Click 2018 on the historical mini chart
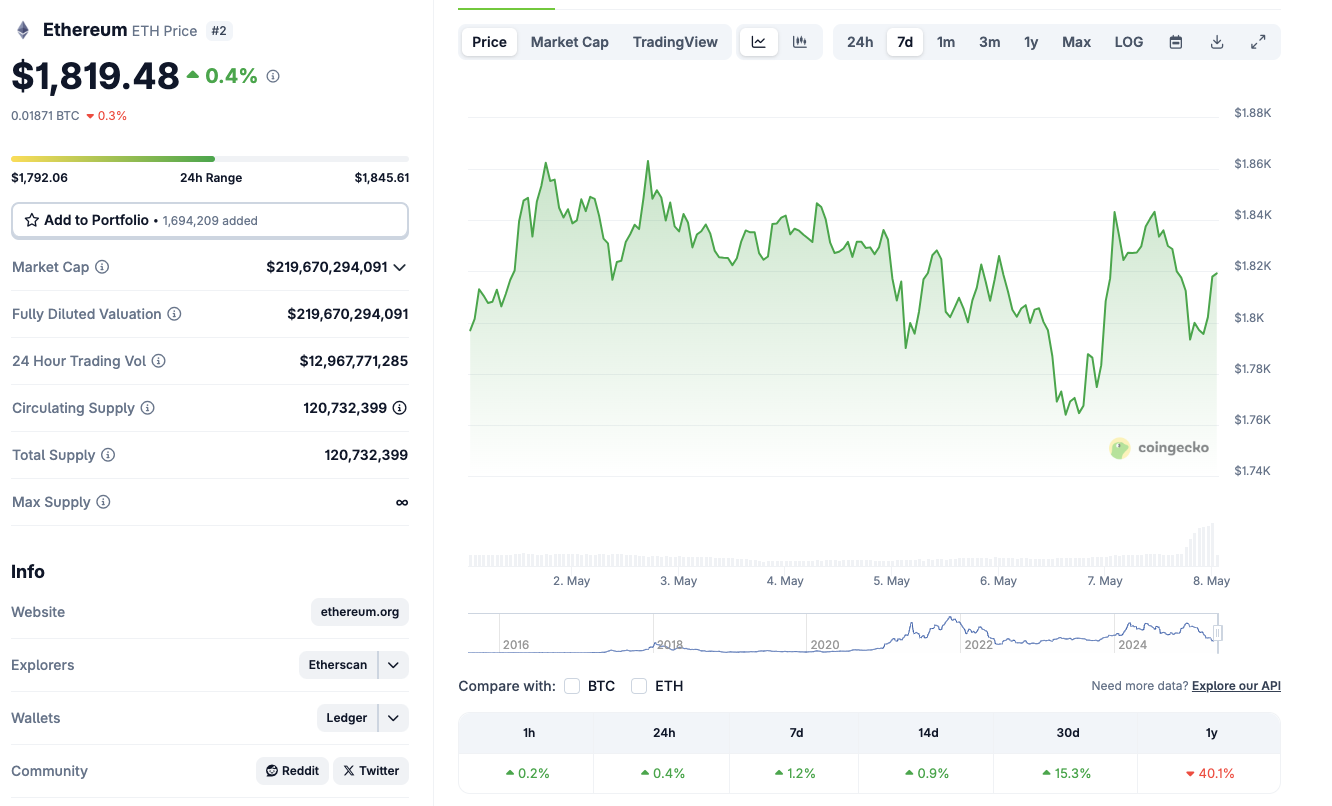This screenshot has height=806, width=1332. coord(669,645)
